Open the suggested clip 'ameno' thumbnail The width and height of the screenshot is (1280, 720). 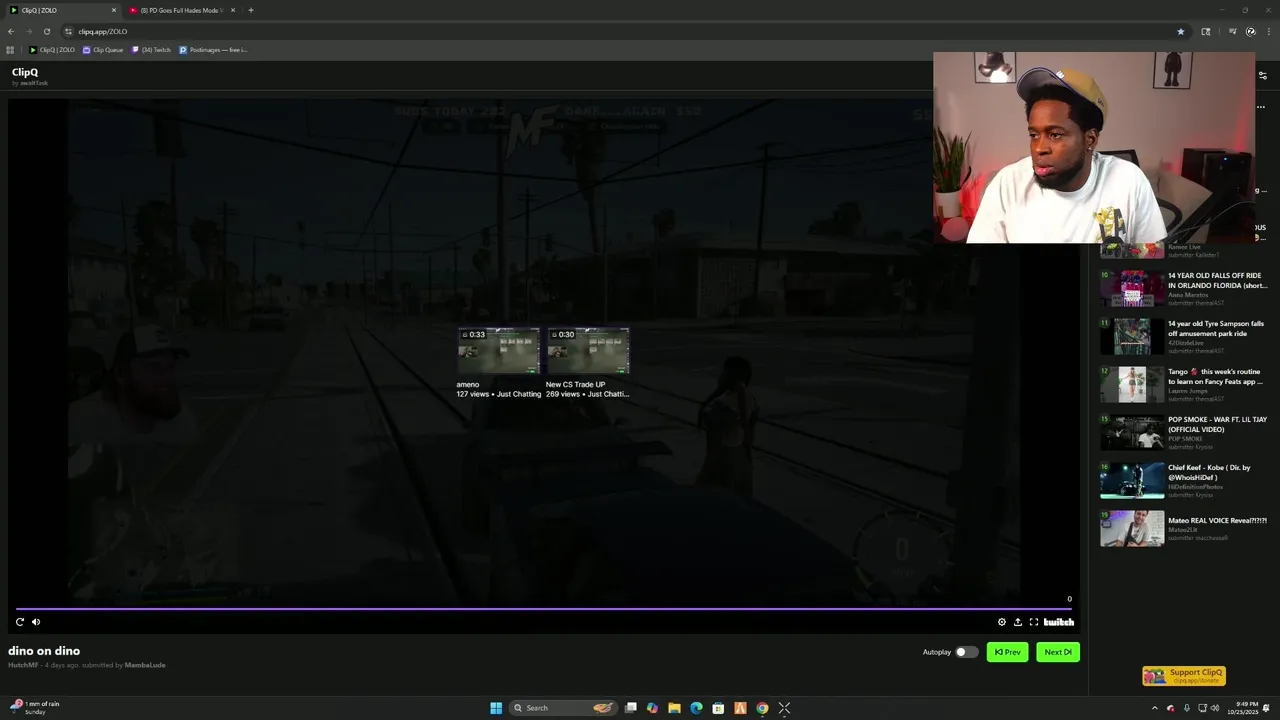pos(498,351)
